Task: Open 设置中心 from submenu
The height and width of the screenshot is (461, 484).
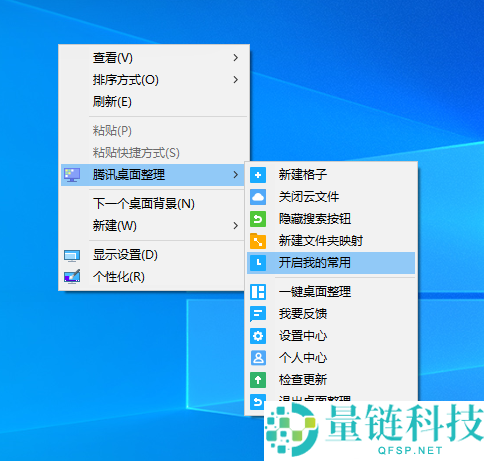Action: pyautogui.click(x=331, y=336)
